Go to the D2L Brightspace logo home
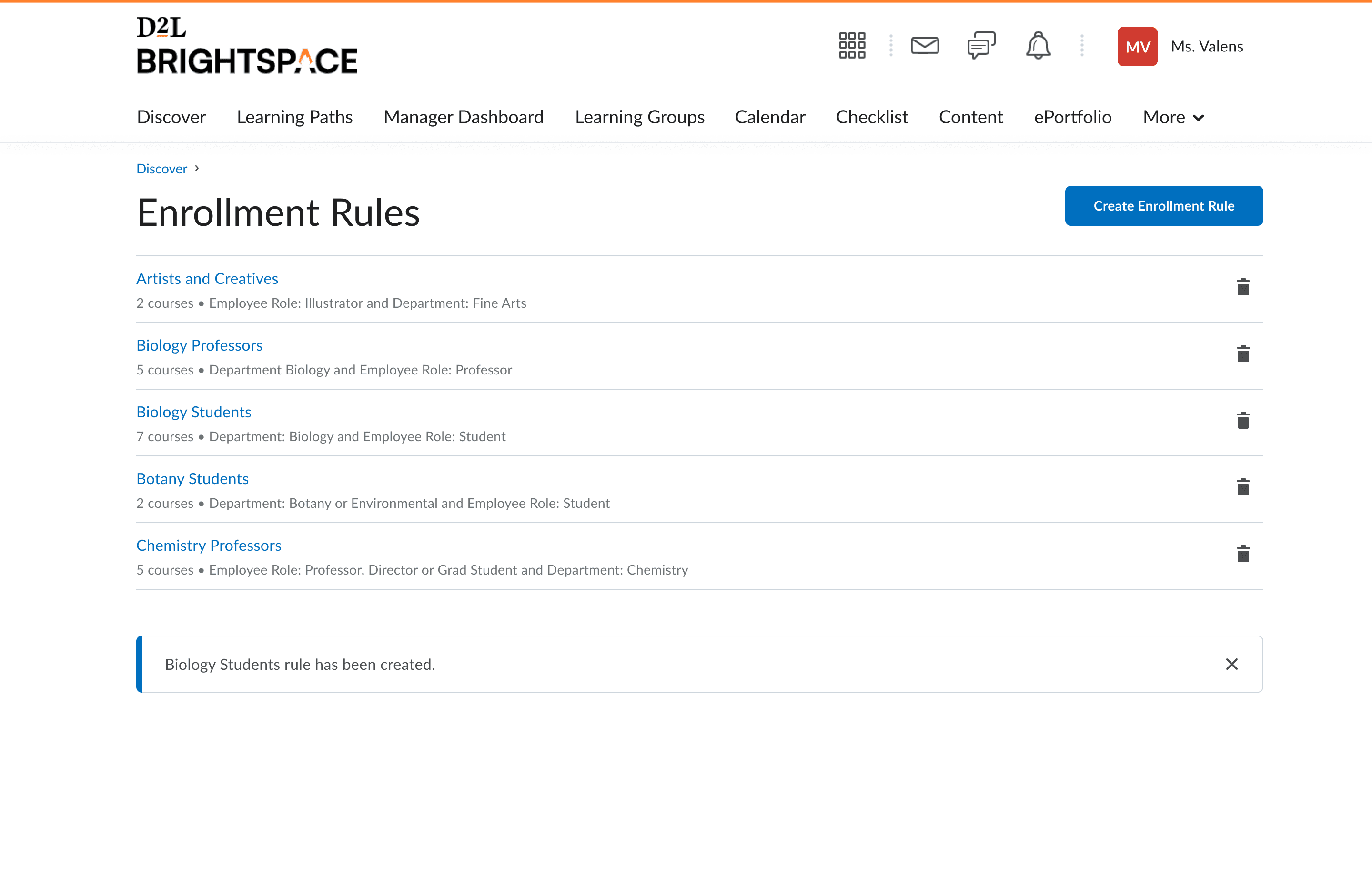Screen dimensions: 1372x889 247,46
